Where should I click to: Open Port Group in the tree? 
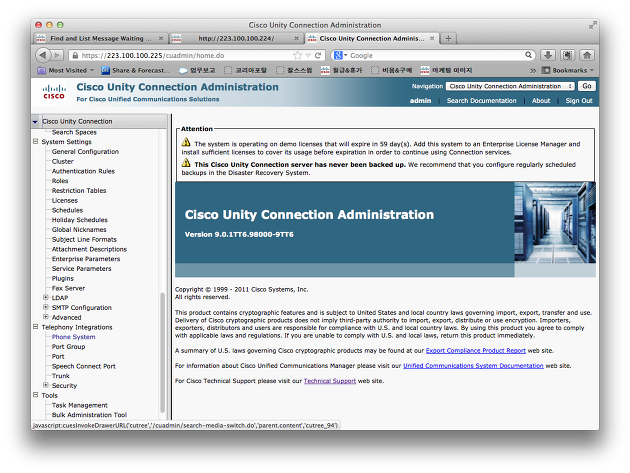68,346
